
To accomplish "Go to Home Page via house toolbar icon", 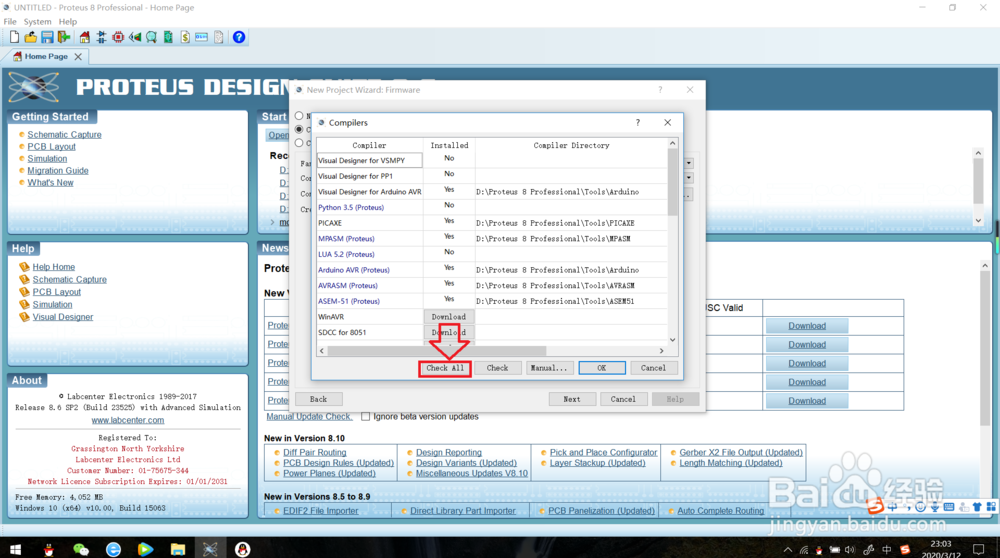I will (x=85, y=37).
